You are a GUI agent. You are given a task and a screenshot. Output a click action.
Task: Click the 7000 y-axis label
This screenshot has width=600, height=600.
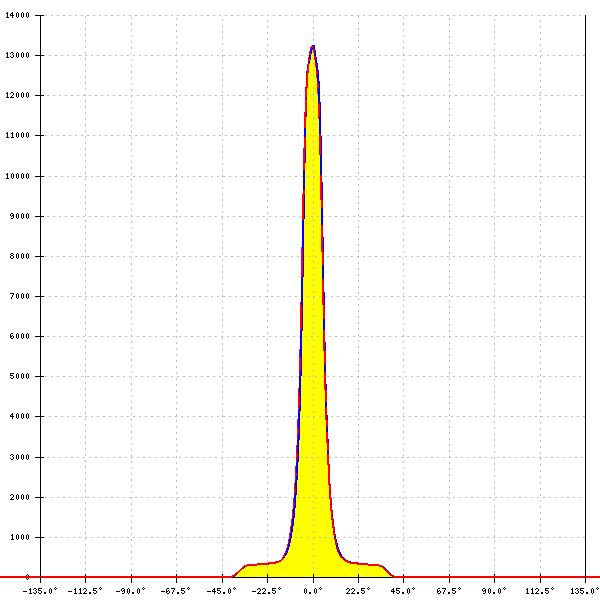(20, 296)
